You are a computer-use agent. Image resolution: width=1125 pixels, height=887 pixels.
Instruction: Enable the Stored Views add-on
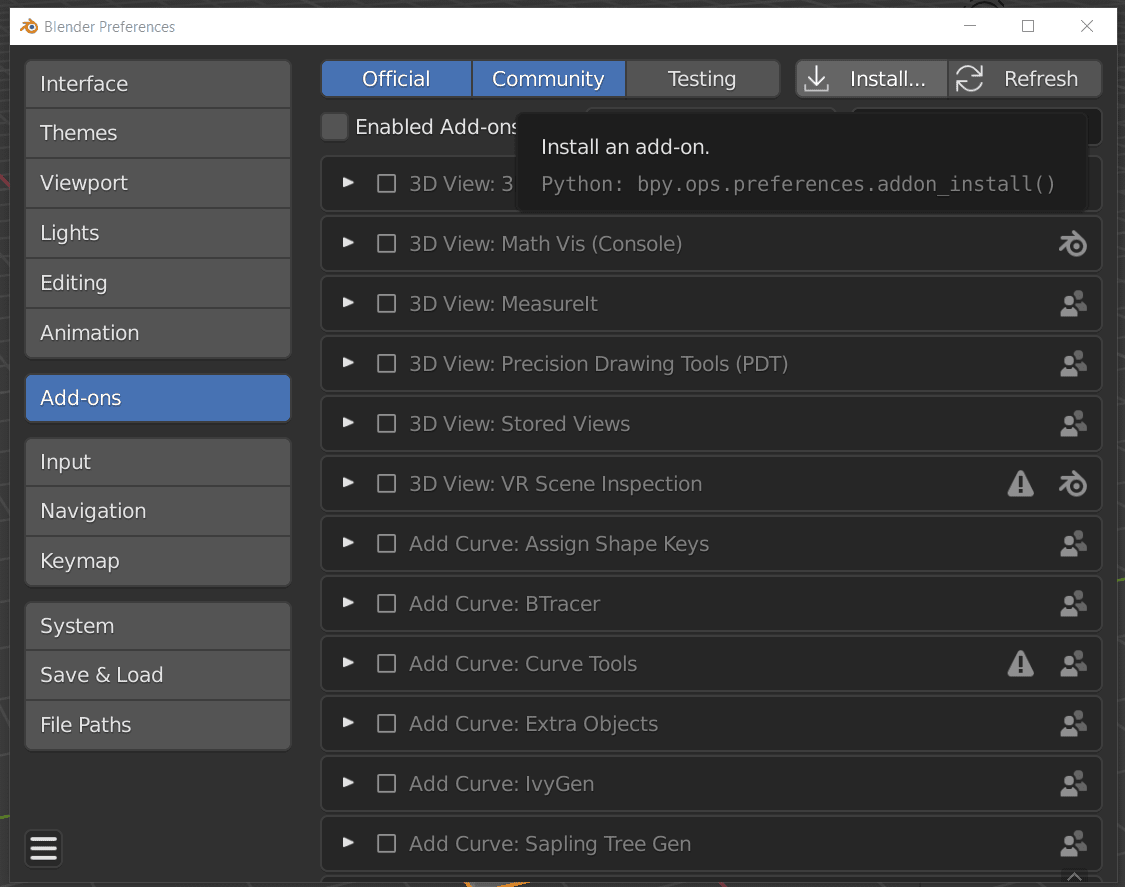point(386,423)
